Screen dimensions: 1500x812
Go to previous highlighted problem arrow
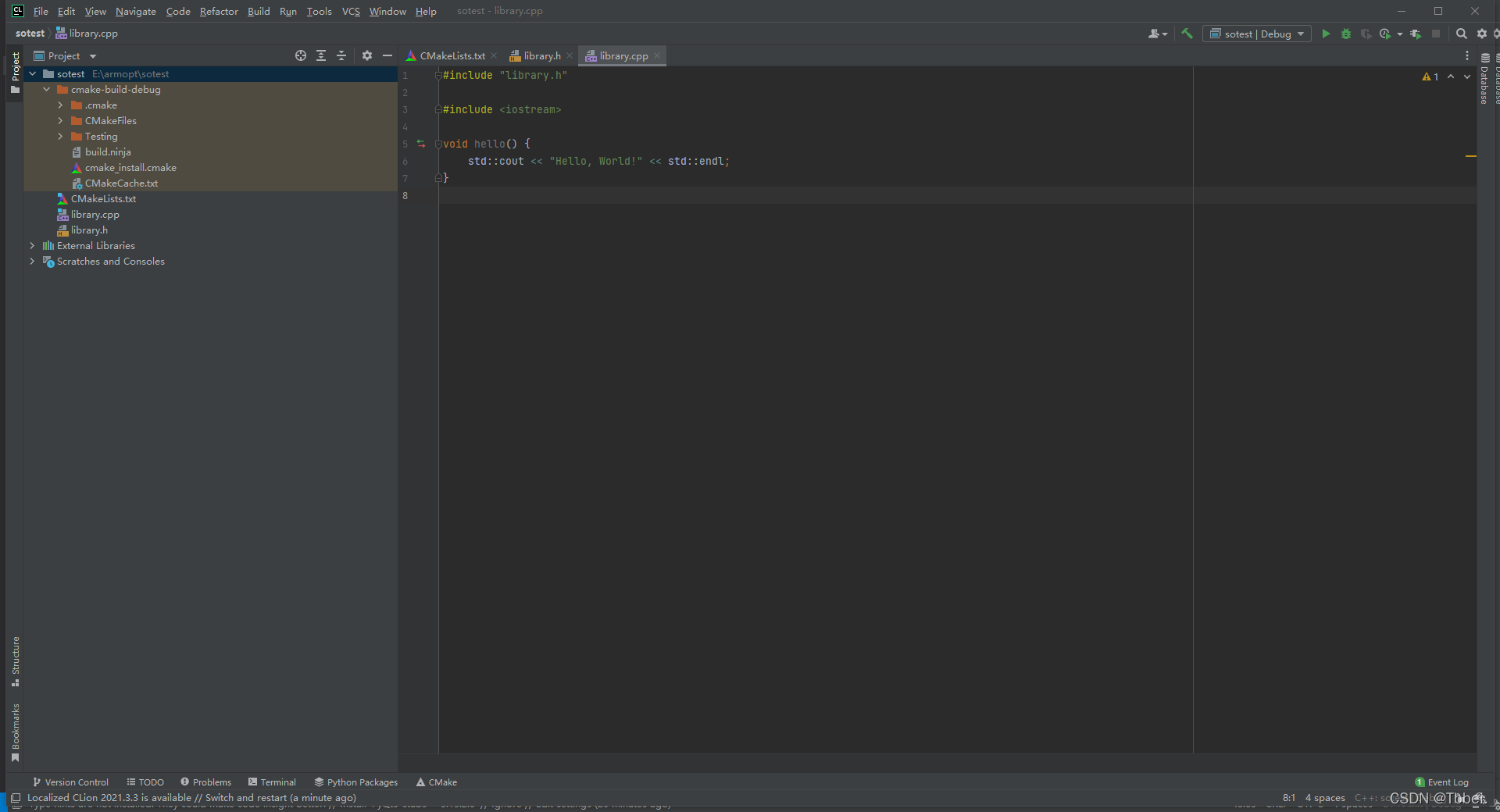(x=1451, y=77)
